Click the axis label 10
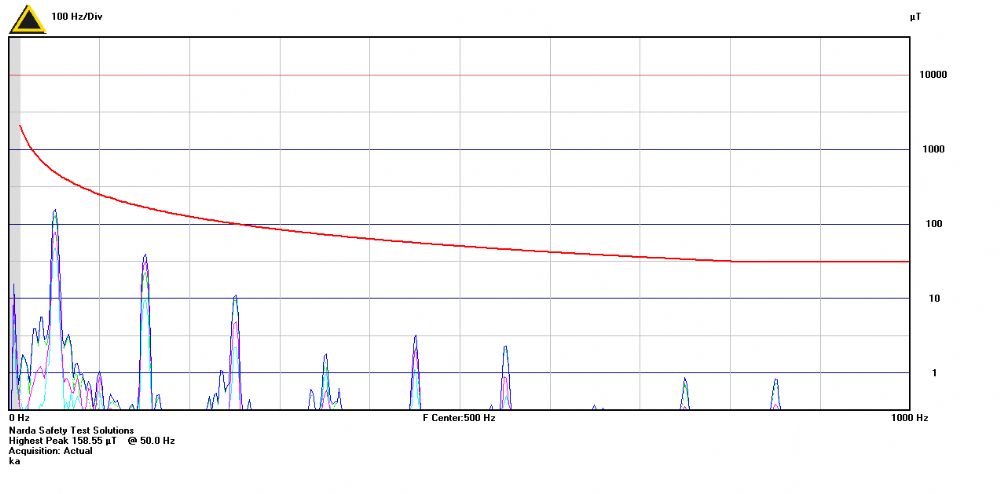 pos(933,298)
